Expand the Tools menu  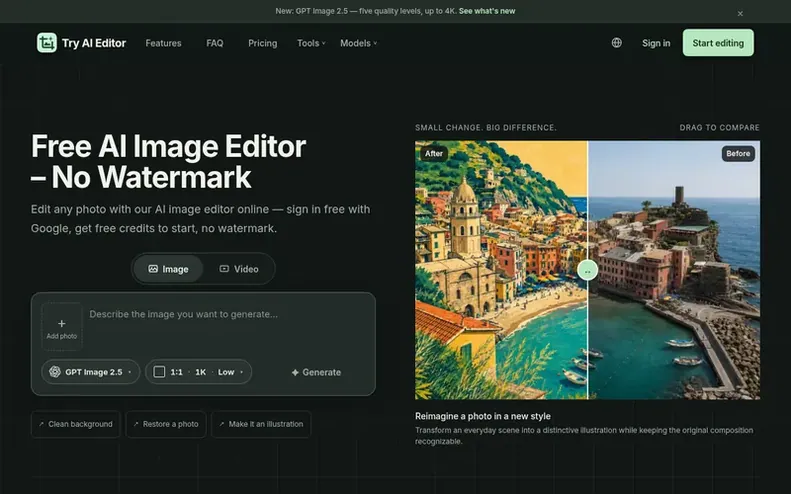point(311,43)
